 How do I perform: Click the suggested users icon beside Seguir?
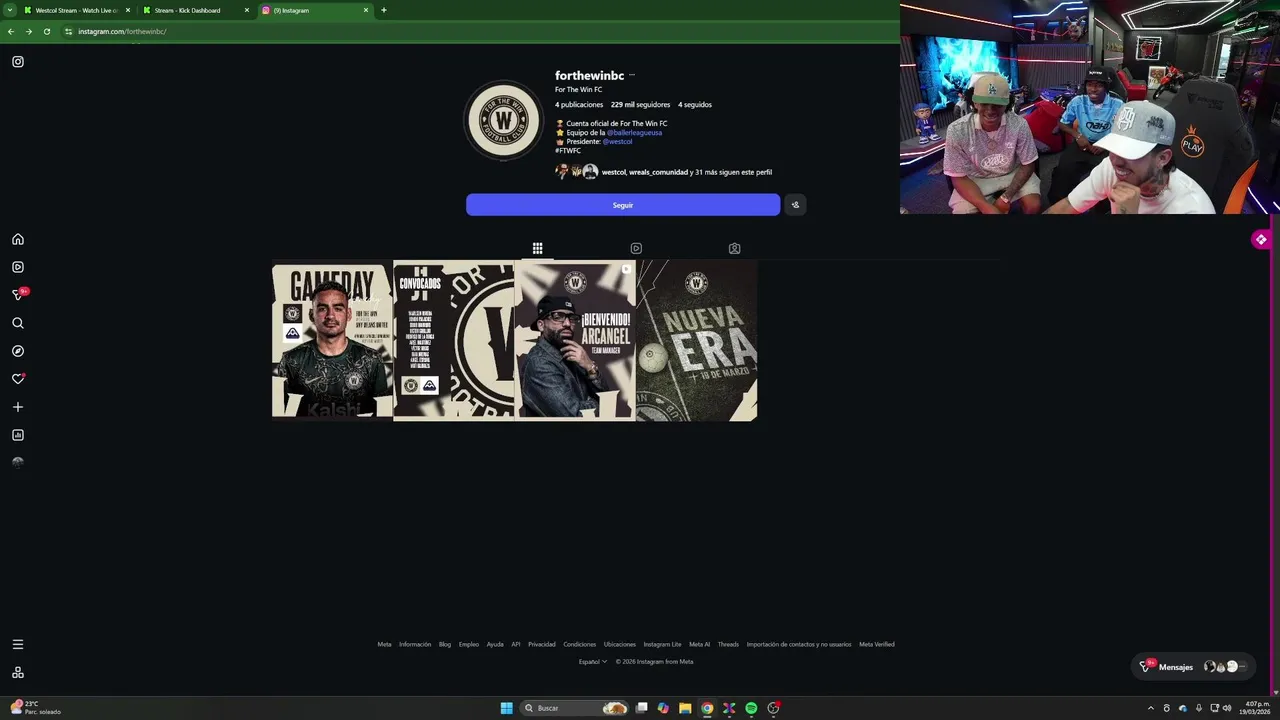click(795, 205)
